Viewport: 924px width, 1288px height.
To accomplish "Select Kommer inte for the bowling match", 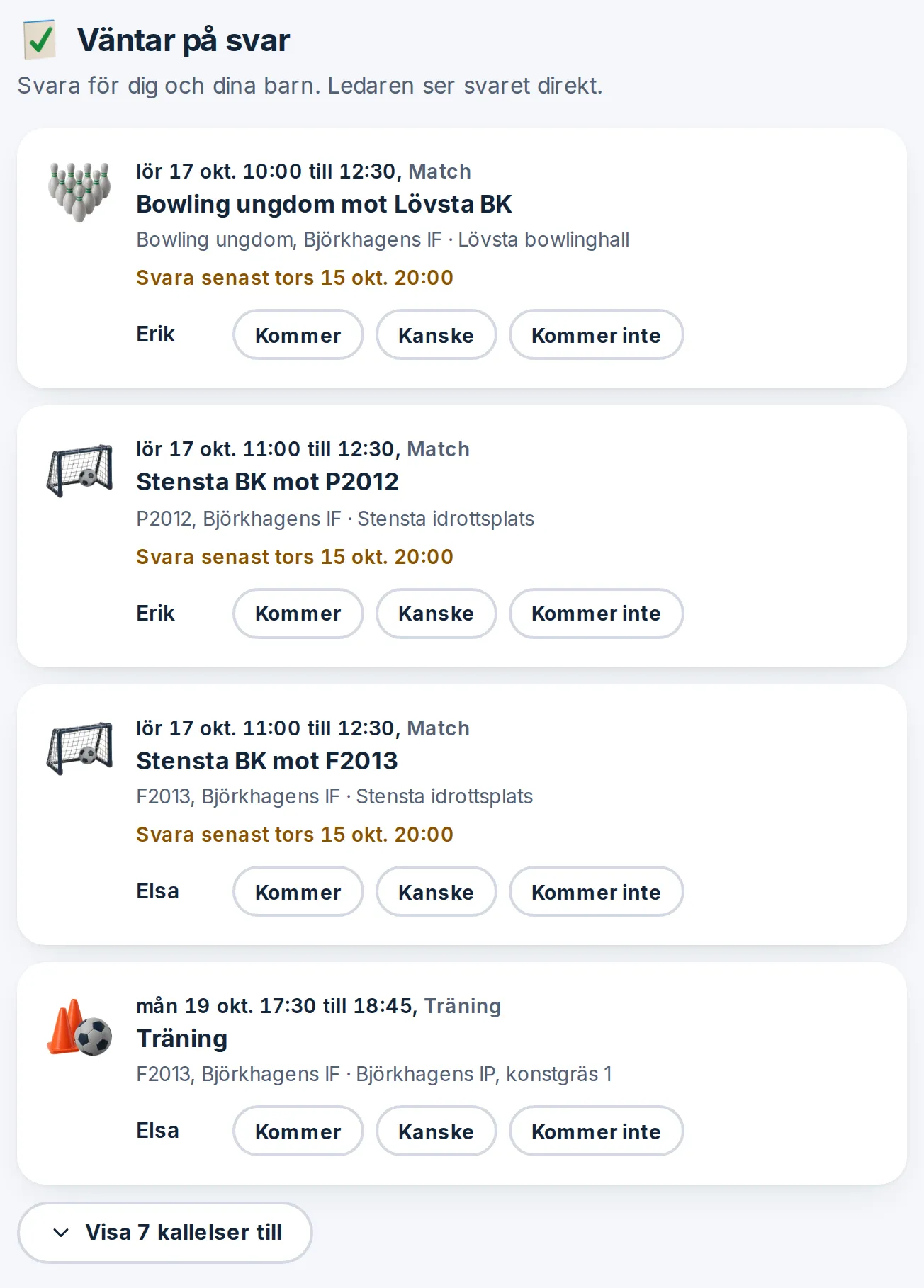I will (x=596, y=334).
